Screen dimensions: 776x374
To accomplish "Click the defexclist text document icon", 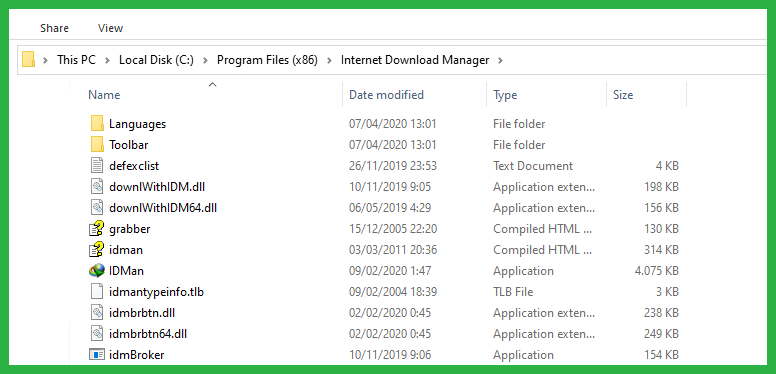I will point(97,165).
